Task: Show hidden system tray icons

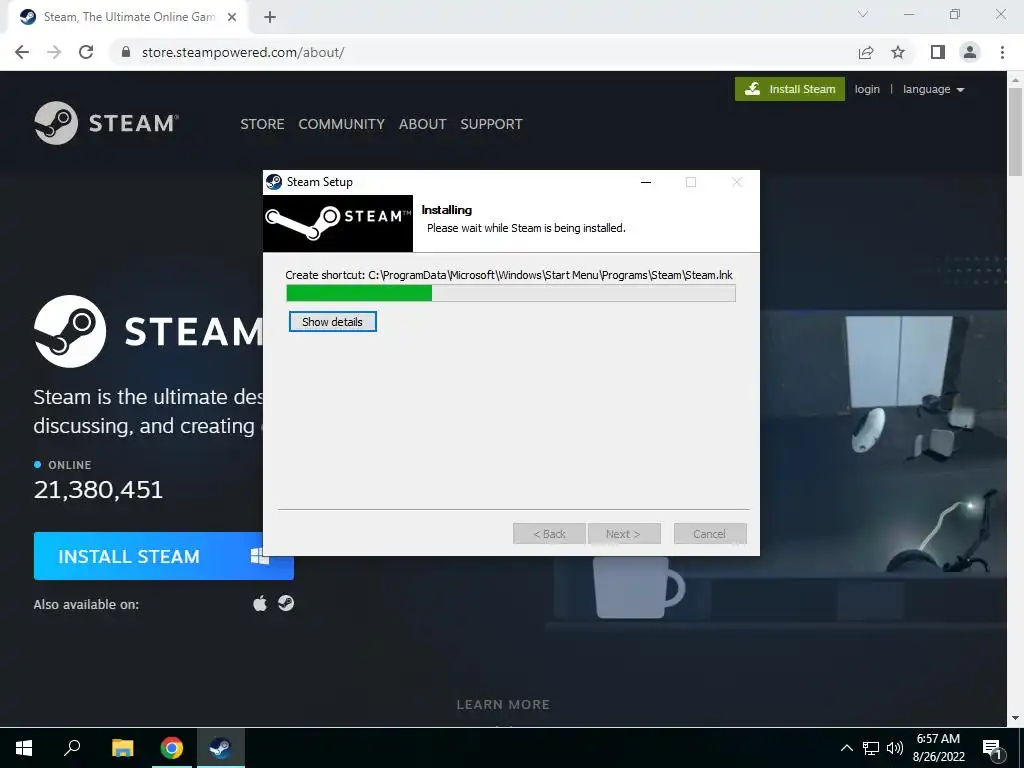Action: point(846,748)
